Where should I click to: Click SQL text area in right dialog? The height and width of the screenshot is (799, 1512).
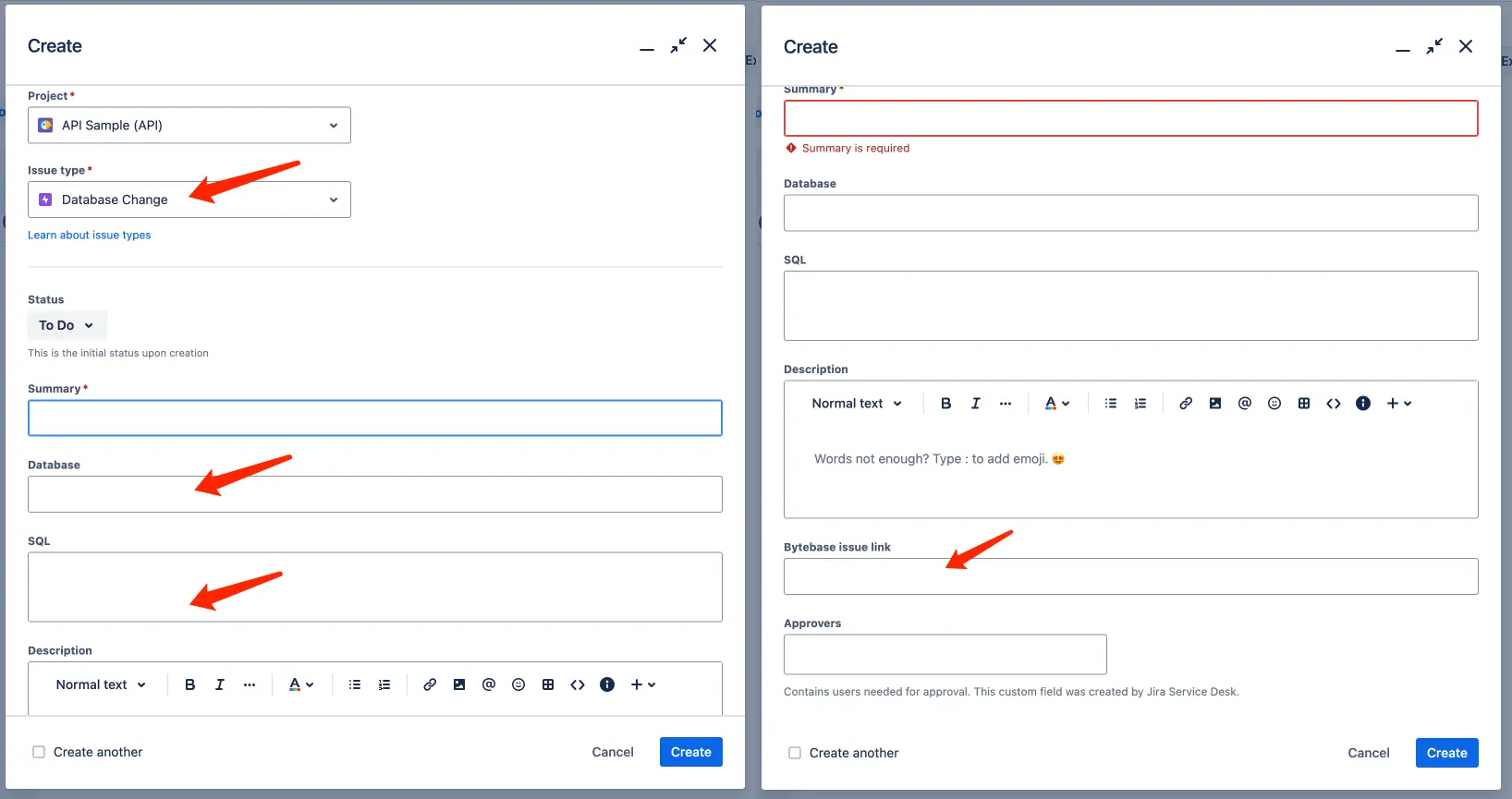coord(1131,306)
